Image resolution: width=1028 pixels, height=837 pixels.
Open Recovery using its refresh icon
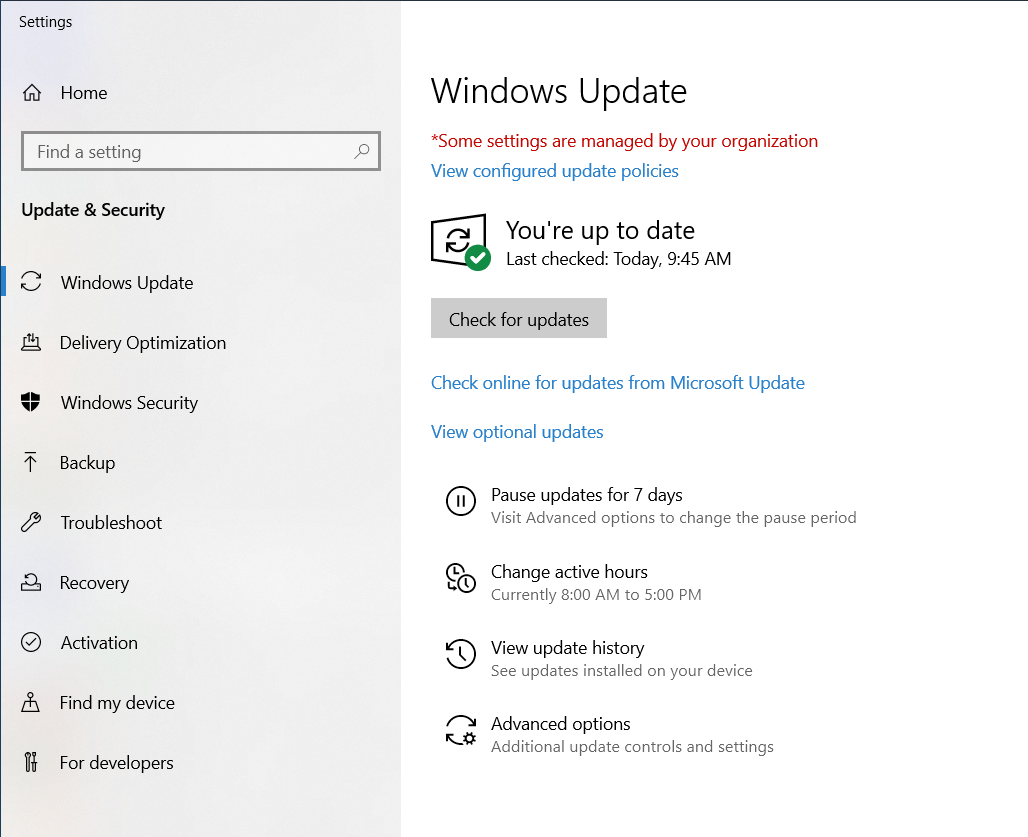point(31,582)
